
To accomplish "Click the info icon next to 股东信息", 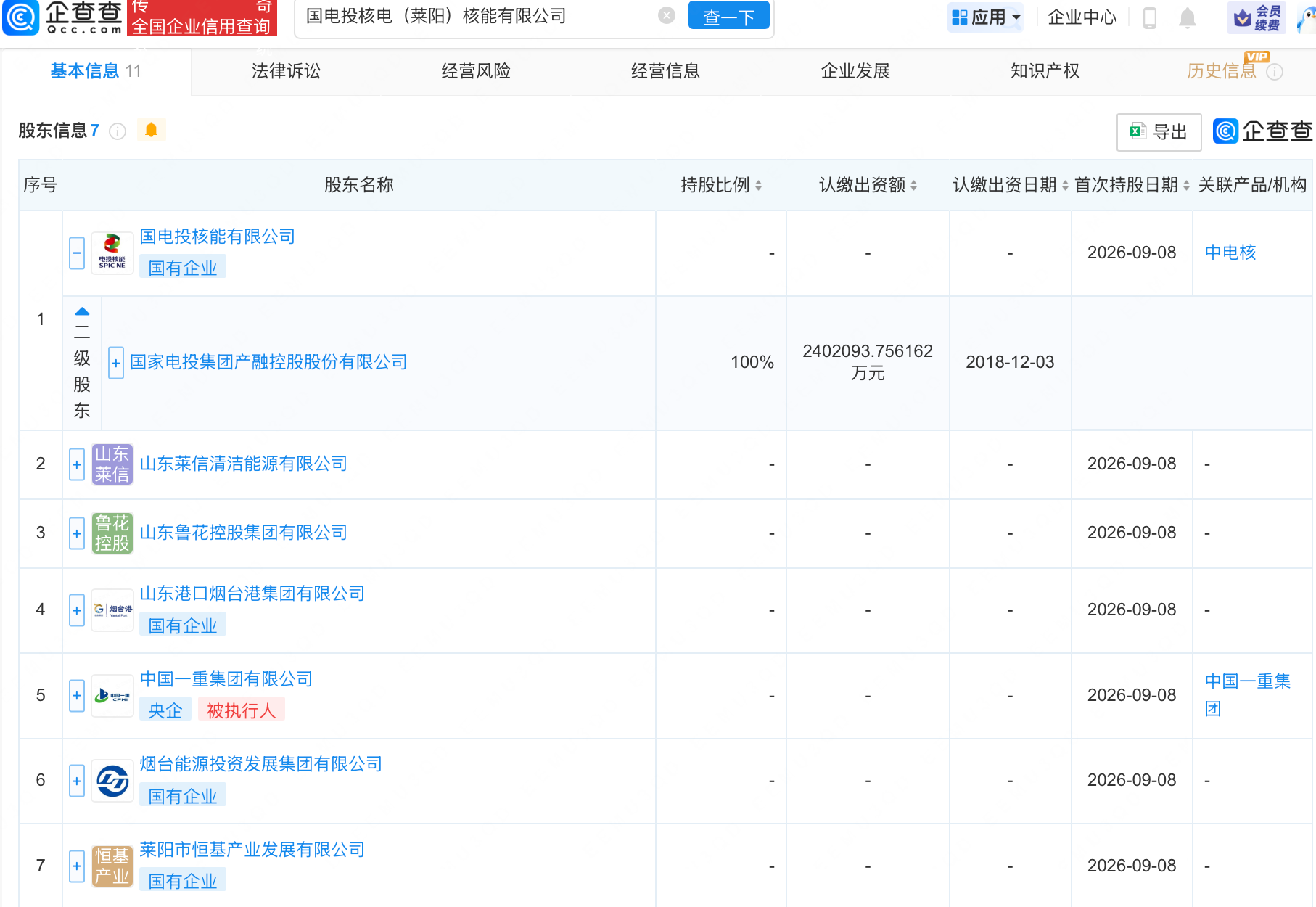I will [x=118, y=131].
